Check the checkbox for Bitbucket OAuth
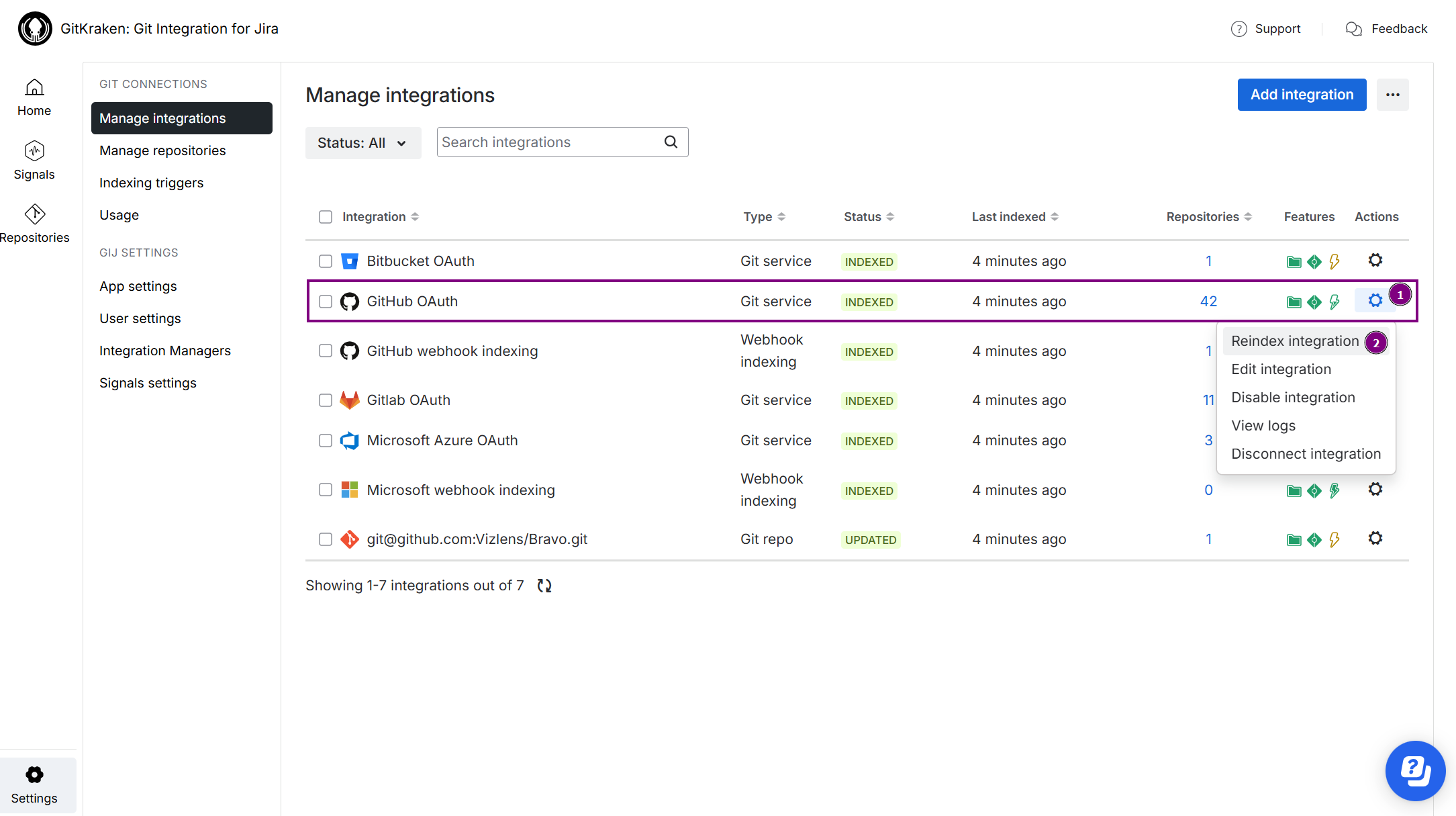Viewport: 1456px width, 816px height. 326,261
